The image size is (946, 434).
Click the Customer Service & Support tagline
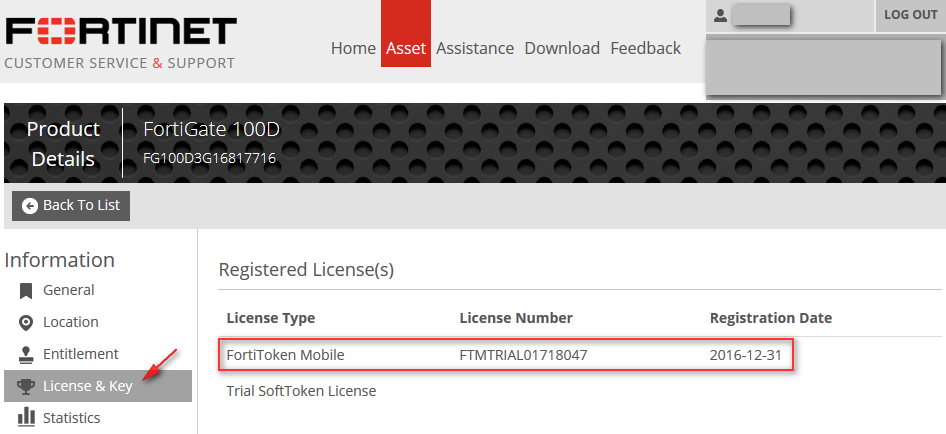click(x=119, y=63)
